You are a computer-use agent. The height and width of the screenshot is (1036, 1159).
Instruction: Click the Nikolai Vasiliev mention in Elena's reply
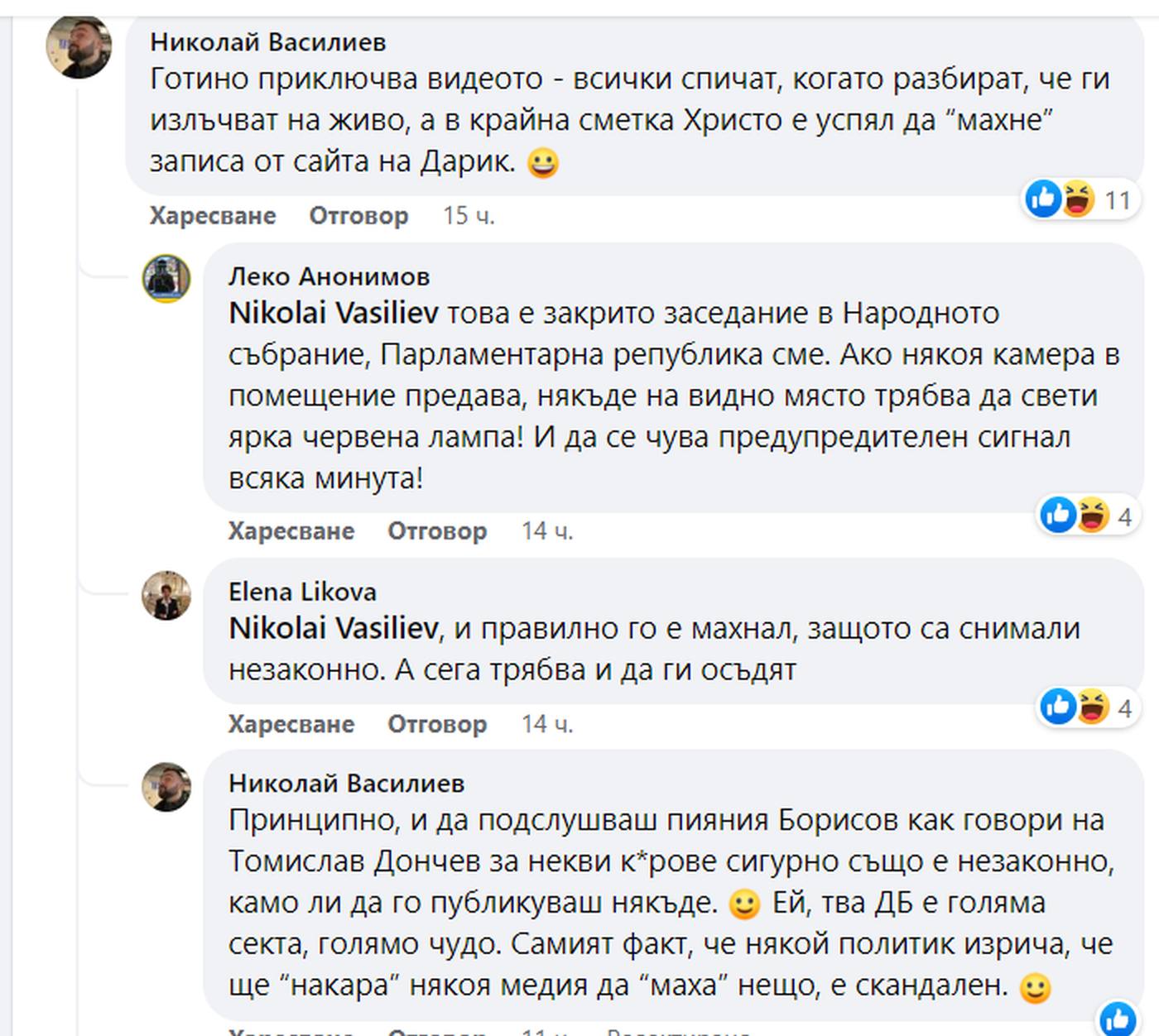coord(333,629)
